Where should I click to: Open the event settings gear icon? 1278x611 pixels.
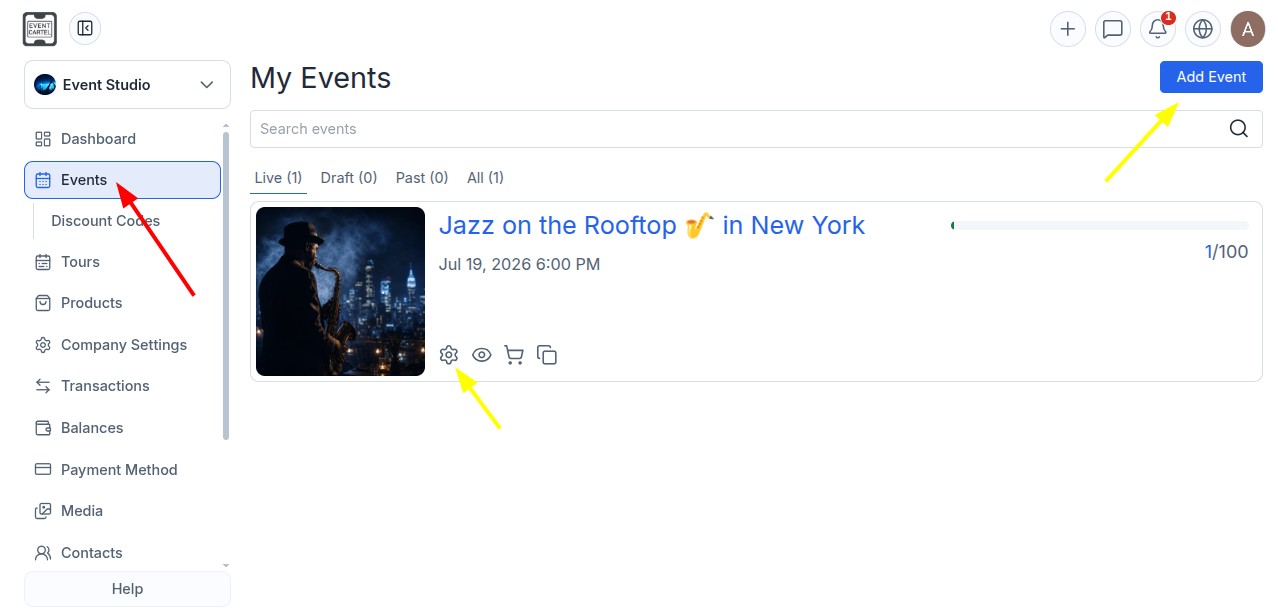click(448, 355)
